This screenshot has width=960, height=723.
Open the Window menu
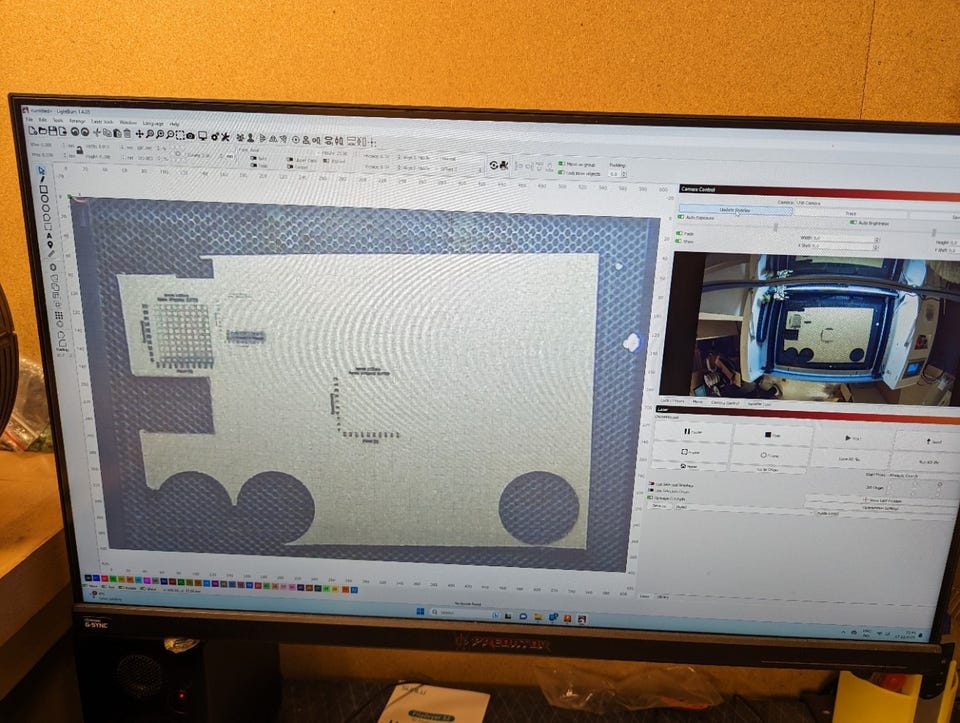(x=127, y=122)
